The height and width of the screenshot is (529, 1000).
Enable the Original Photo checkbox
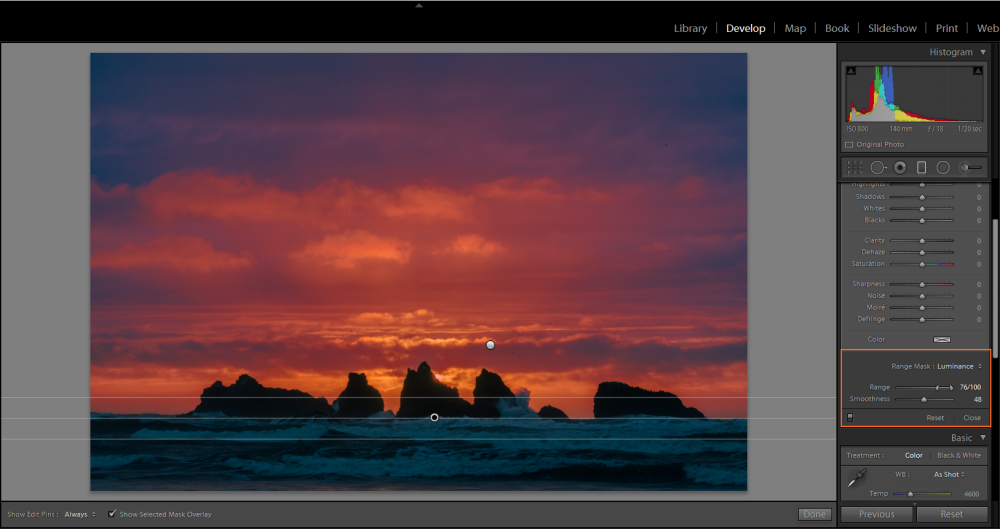(x=849, y=145)
